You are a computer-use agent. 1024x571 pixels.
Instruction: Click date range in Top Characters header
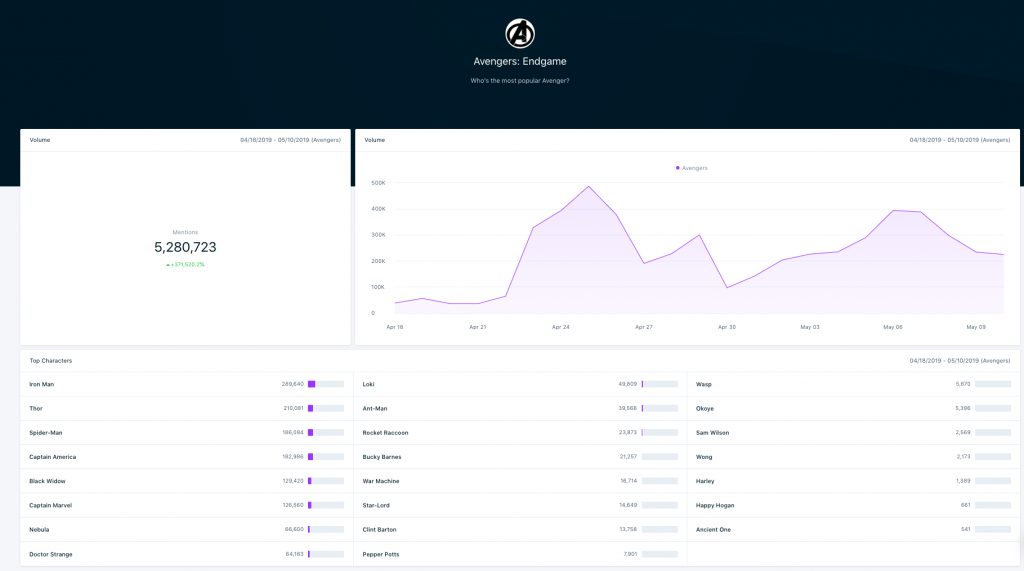(960, 361)
